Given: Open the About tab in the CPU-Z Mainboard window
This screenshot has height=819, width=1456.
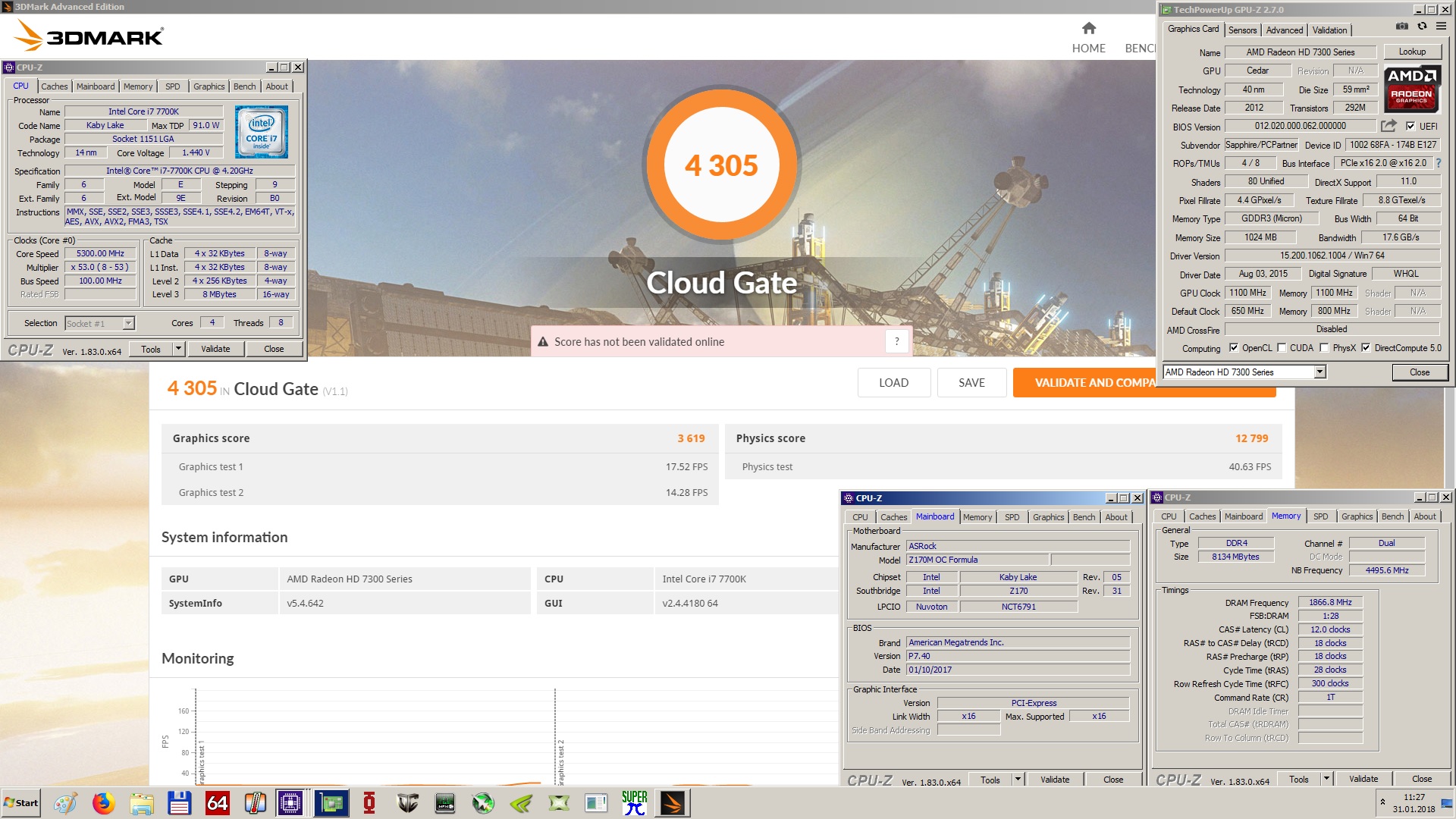Looking at the screenshot, I should pyautogui.click(x=1116, y=517).
